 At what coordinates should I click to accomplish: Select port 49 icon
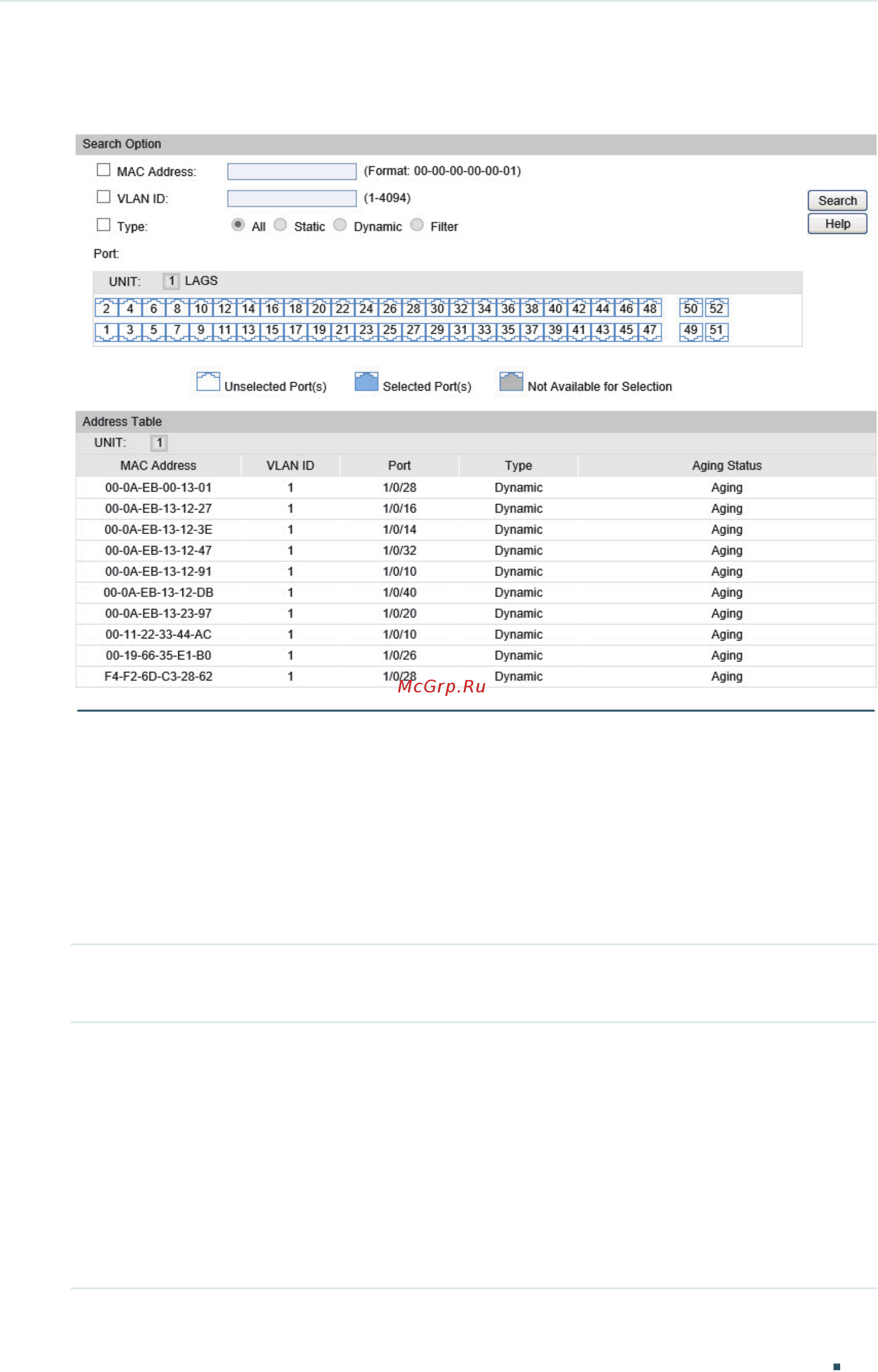tap(691, 332)
